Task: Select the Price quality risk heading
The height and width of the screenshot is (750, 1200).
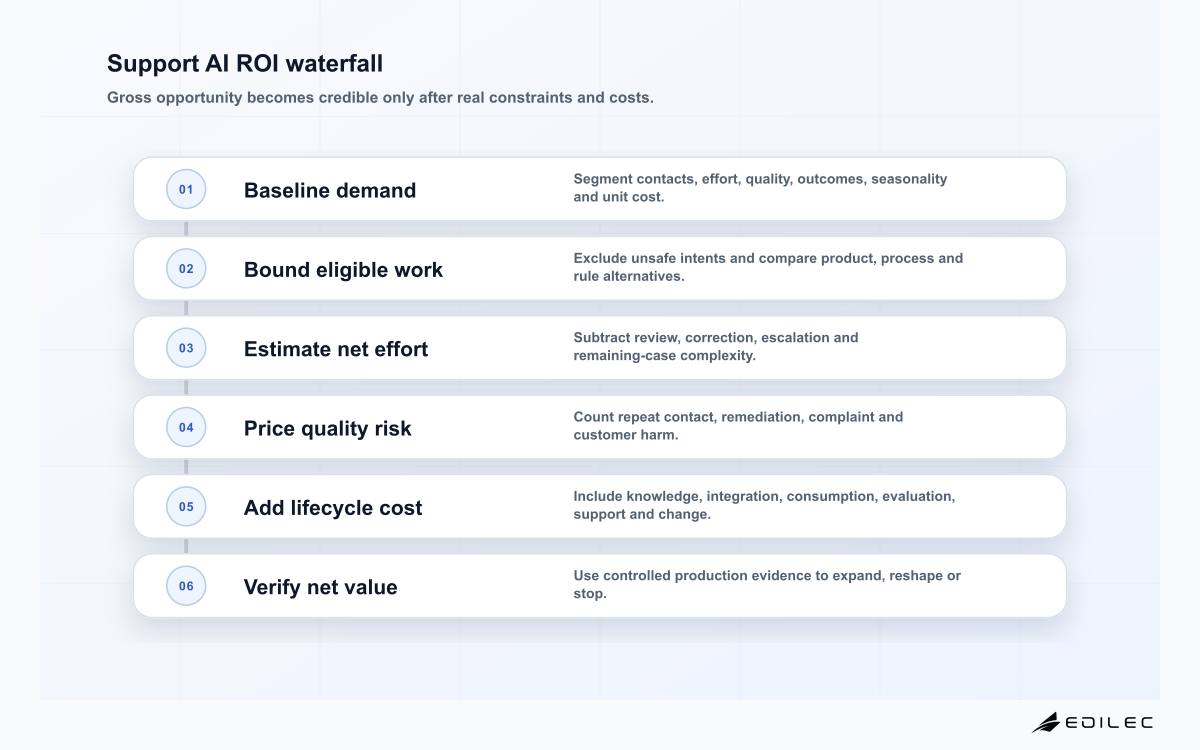Action: tap(328, 428)
